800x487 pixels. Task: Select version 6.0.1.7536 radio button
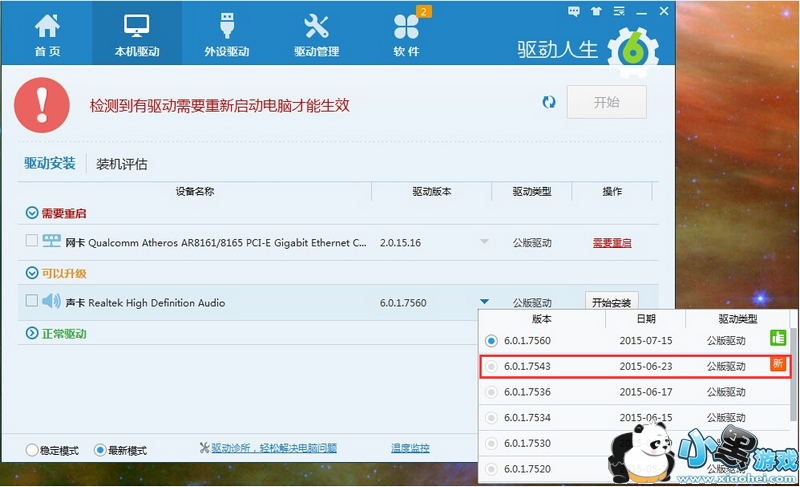click(x=491, y=392)
